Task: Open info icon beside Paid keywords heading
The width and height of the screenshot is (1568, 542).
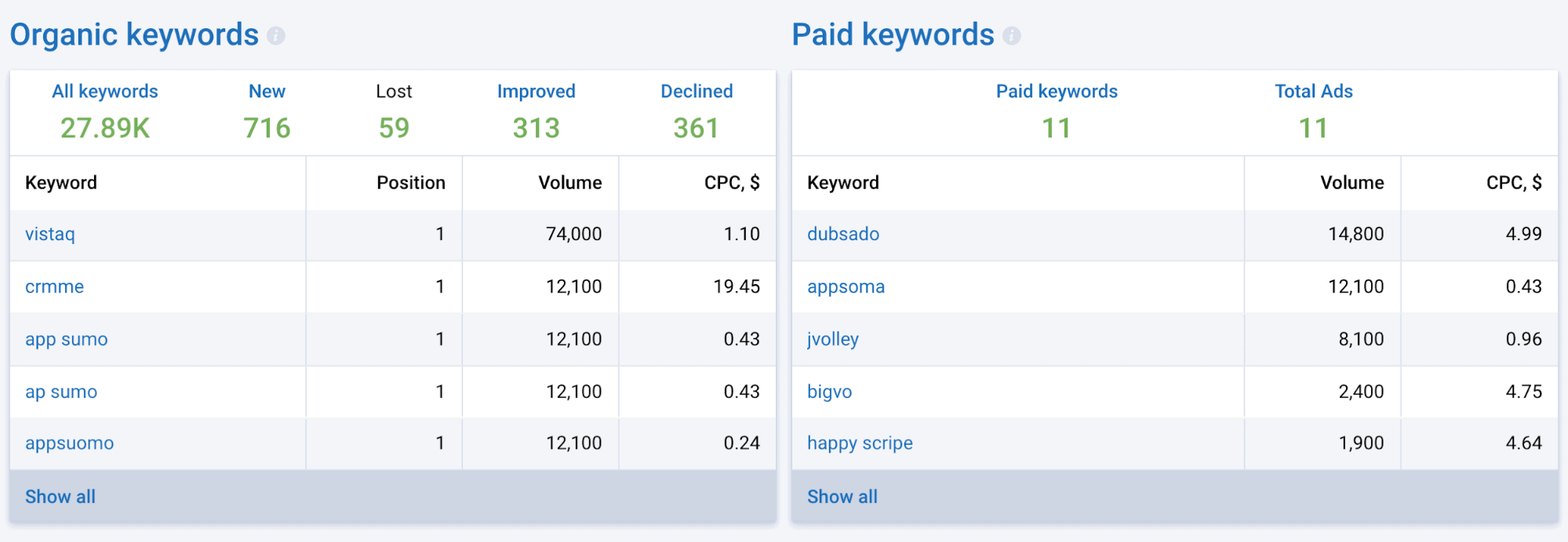Action: pos(1012,35)
